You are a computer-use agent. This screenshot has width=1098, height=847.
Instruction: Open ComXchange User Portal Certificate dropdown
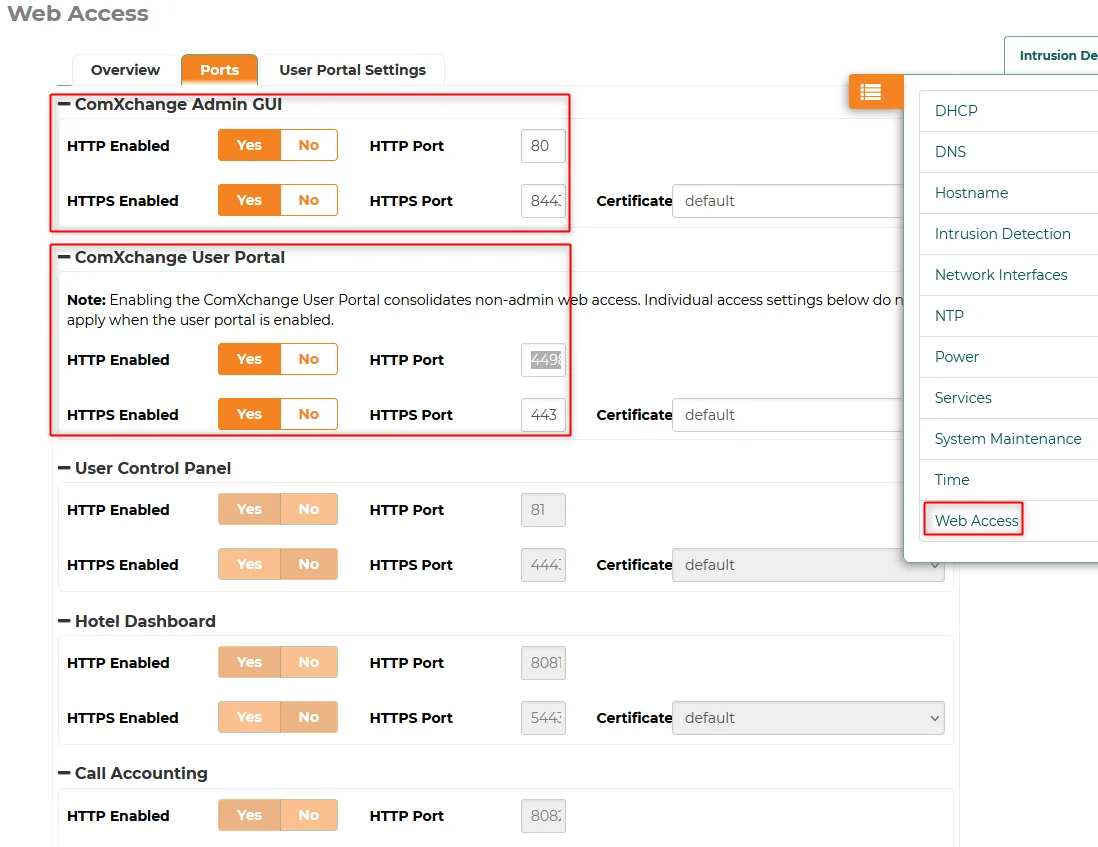(788, 415)
